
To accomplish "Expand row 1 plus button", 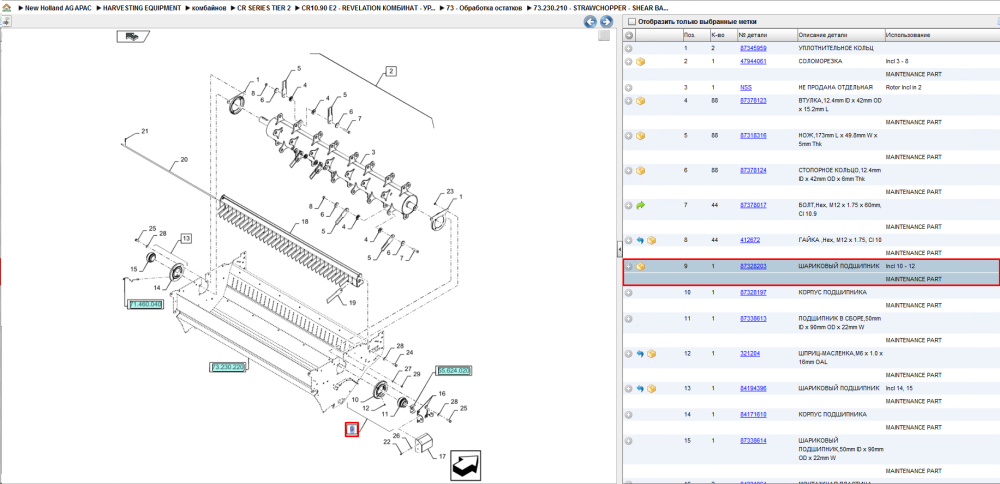I will click(x=629, y=48).
